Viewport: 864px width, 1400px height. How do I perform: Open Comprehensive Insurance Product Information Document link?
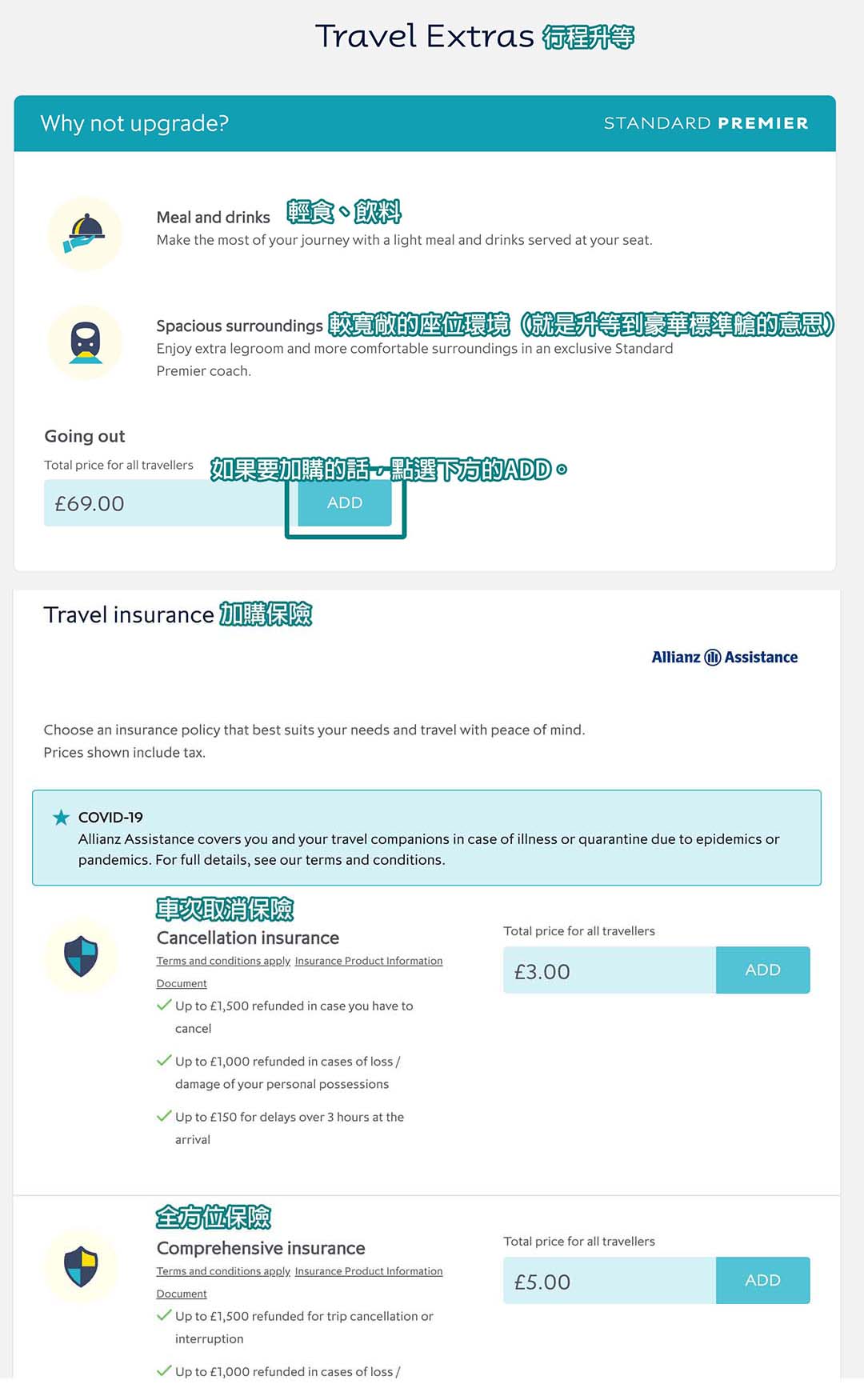(x=368, y=1271)
